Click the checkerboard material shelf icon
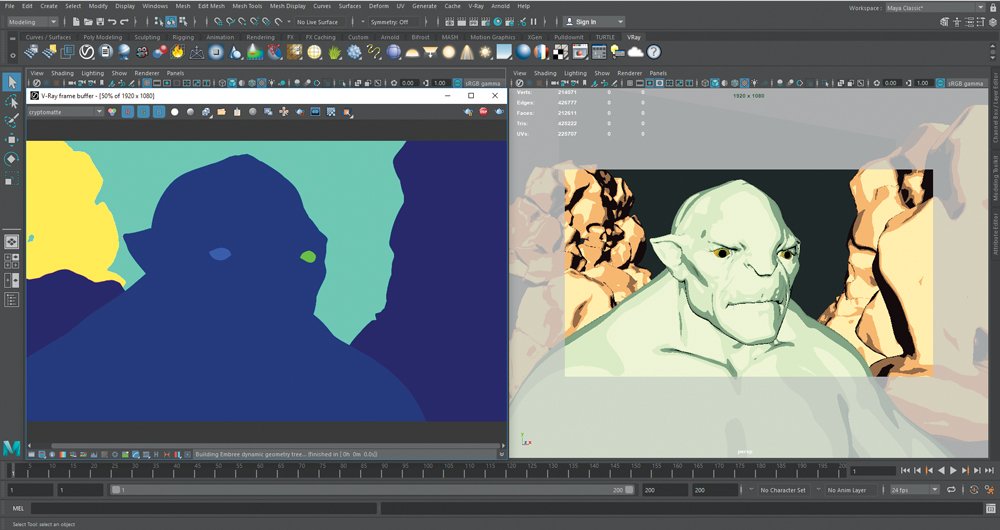1000x530 pixels. pyautogui.click(x=561, y=52)
